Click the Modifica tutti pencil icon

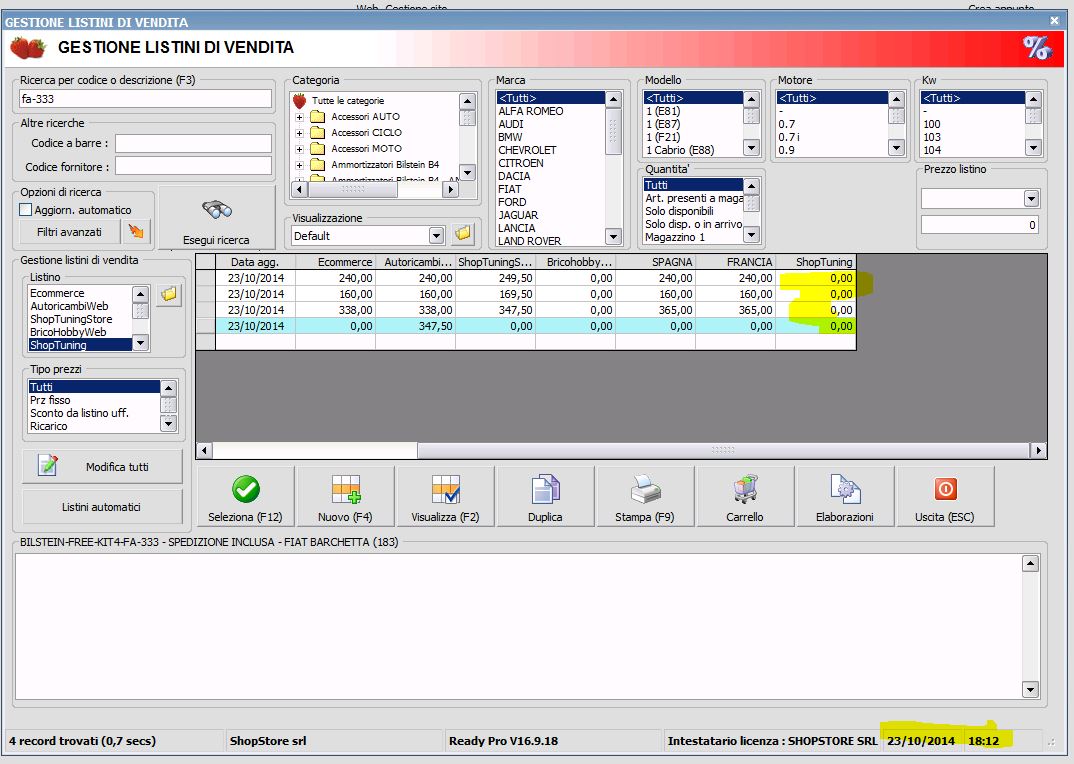[48, 465]
